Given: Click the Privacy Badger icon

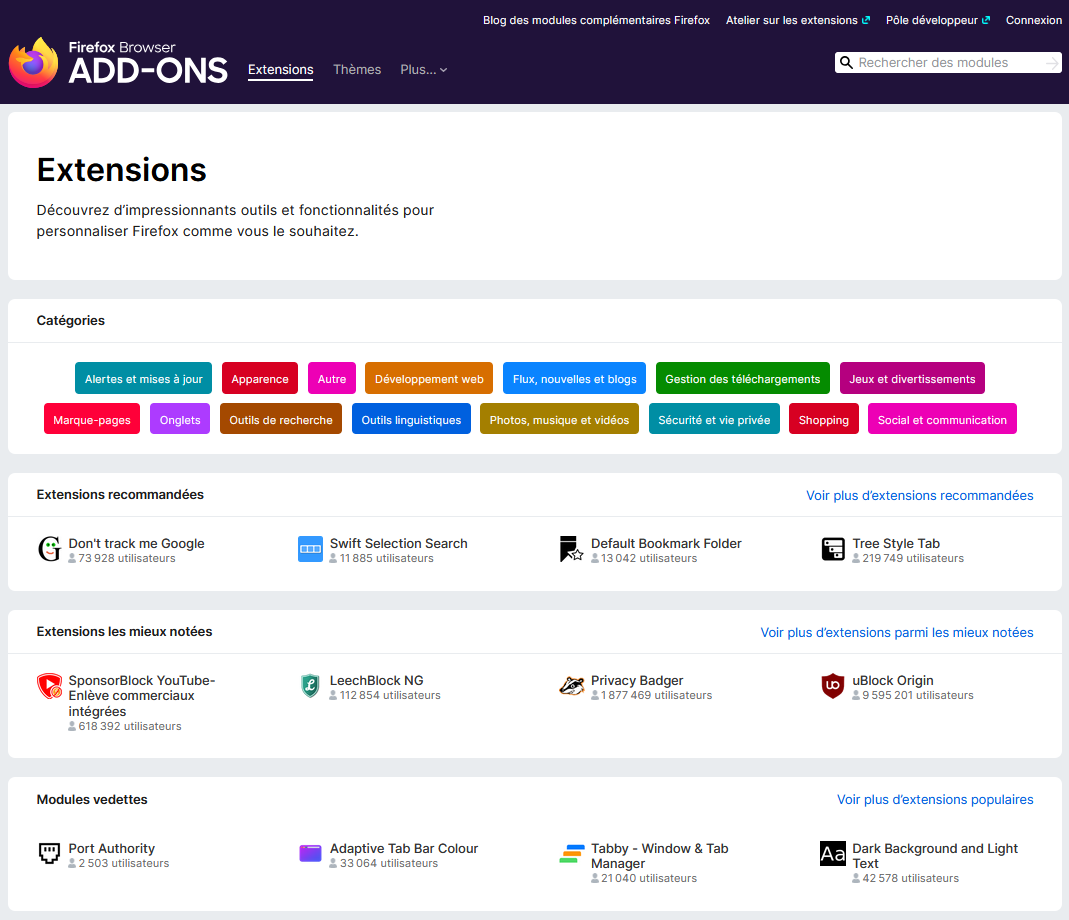Looking at the screenshot, I should pos(571,686).
